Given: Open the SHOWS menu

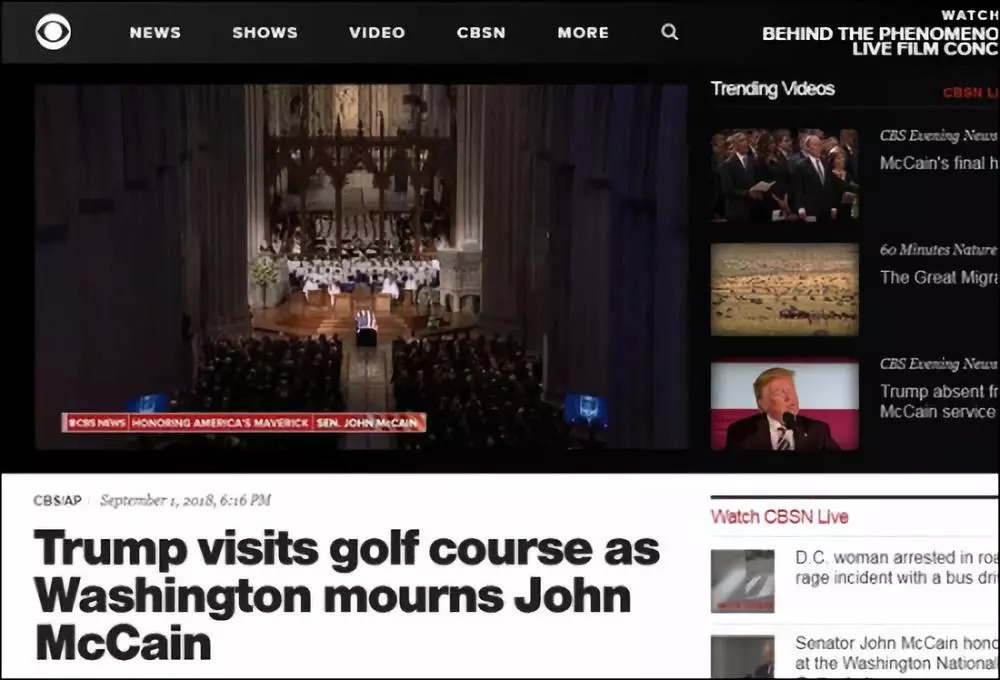Looking at the screenshot, I should point(265,33).
